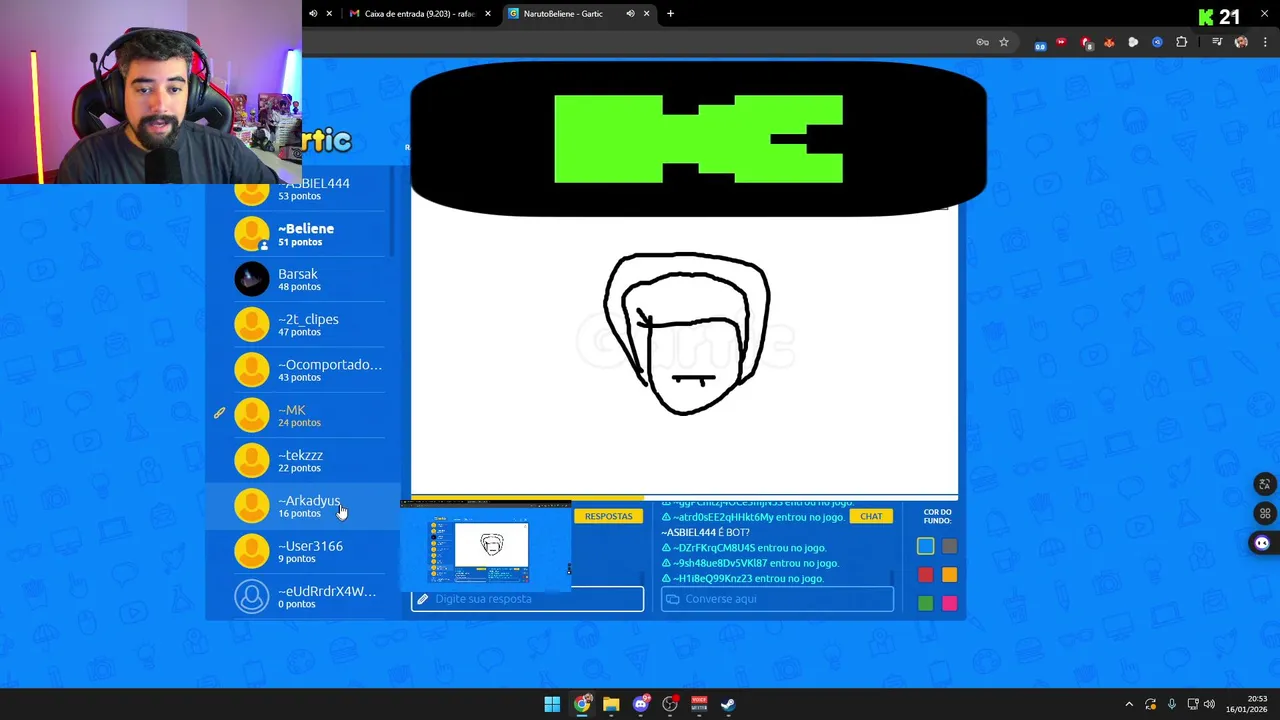The image size is (1280, 720).
Task: Focus the Converse aqui chat input
Action: point(777,599)
